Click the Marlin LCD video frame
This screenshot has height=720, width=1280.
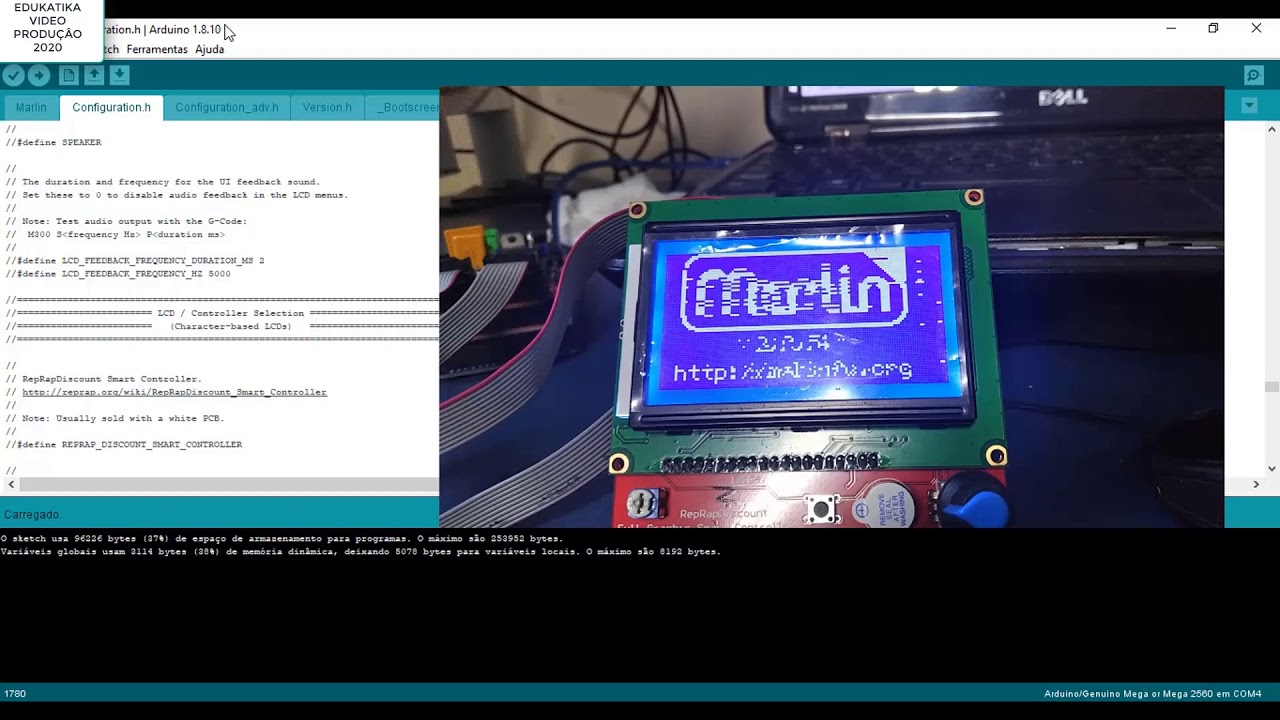coord(831,307)
